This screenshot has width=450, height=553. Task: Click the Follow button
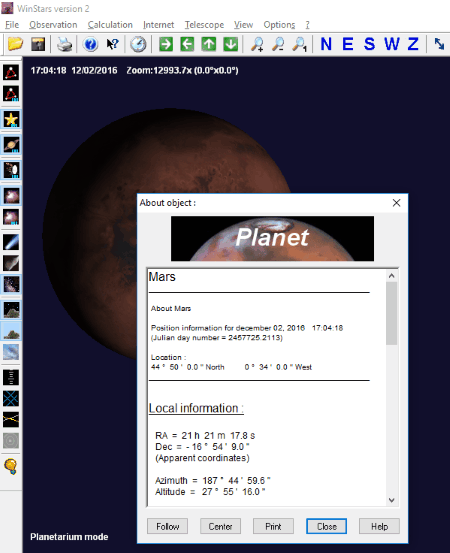(168, 526)
